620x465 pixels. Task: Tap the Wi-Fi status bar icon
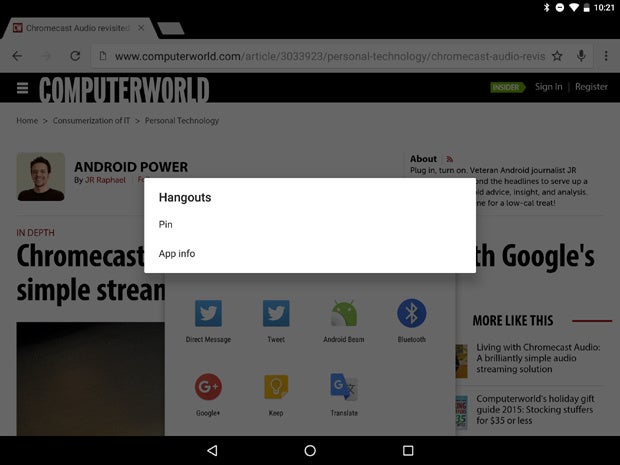coord(574,8)
